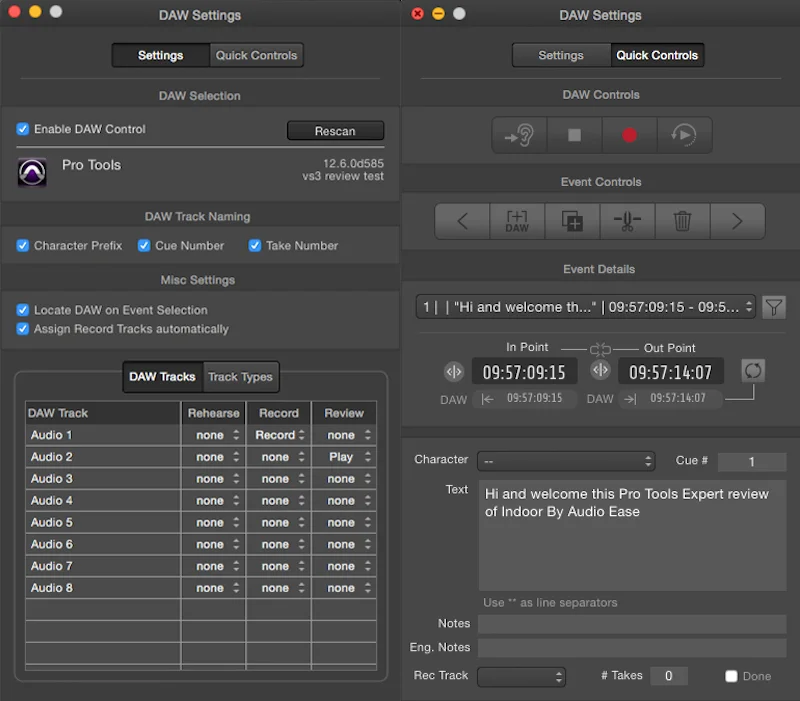
Task: Select the Audio 4 track row
Action: coord(201,501)
